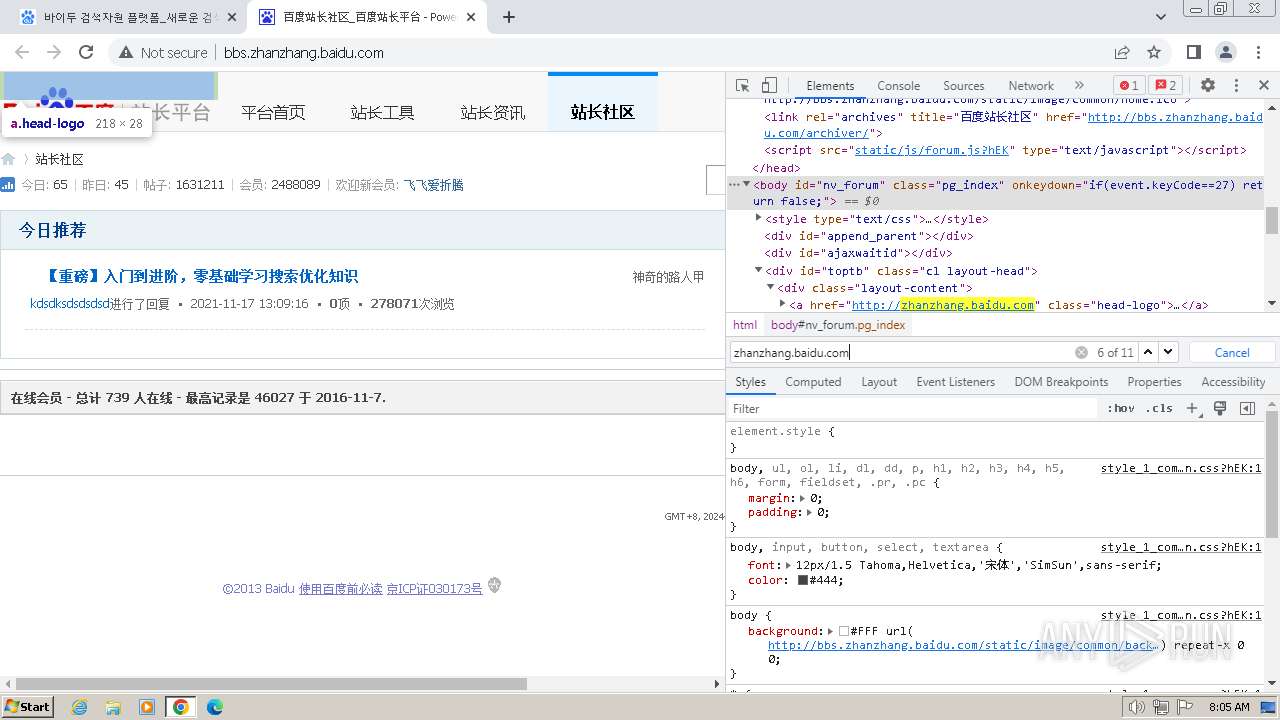
Task: Expand the style type="text/css" node
Action: coord(759,218)
